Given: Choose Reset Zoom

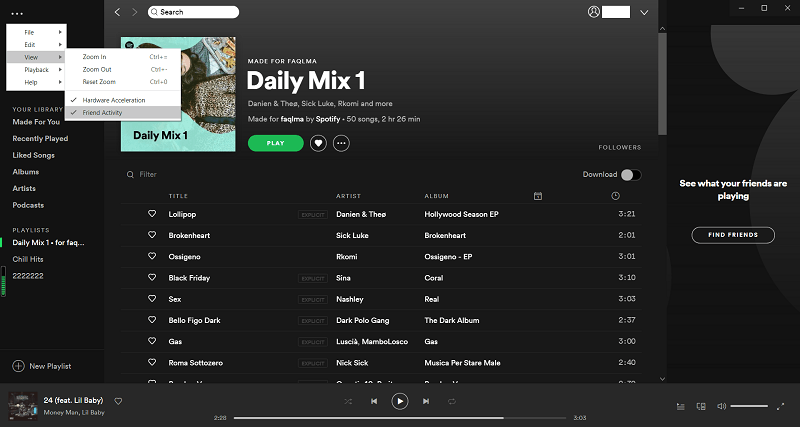Looking at the screenshot, I should [123, 82].
